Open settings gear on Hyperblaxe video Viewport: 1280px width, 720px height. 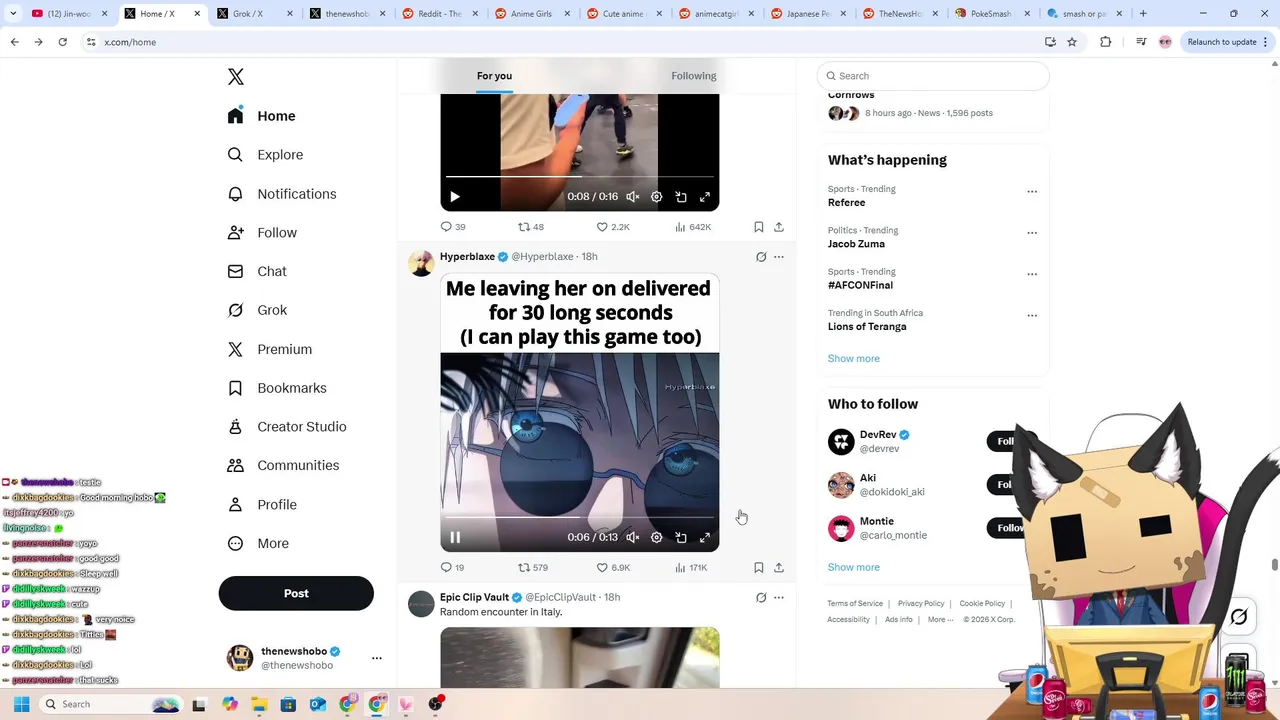tap(657, 537)
